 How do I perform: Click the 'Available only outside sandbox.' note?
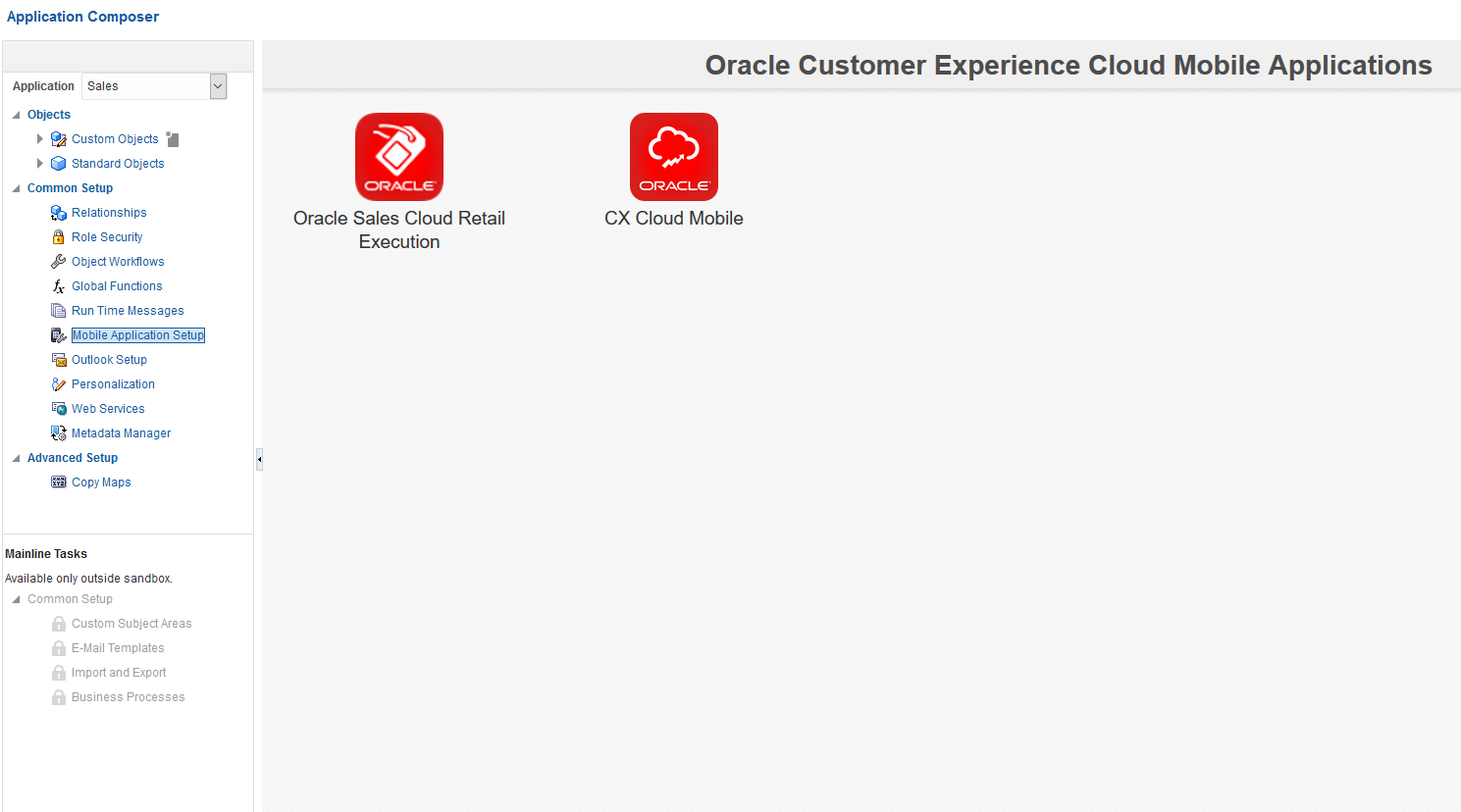[x=88, y=579]
